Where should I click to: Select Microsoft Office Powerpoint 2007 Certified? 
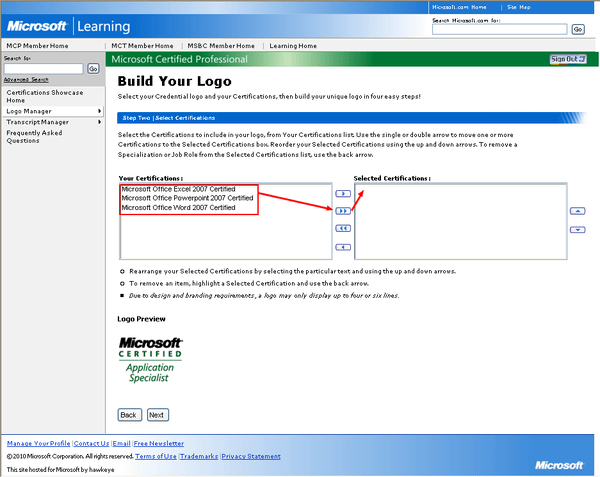[188, 198]
